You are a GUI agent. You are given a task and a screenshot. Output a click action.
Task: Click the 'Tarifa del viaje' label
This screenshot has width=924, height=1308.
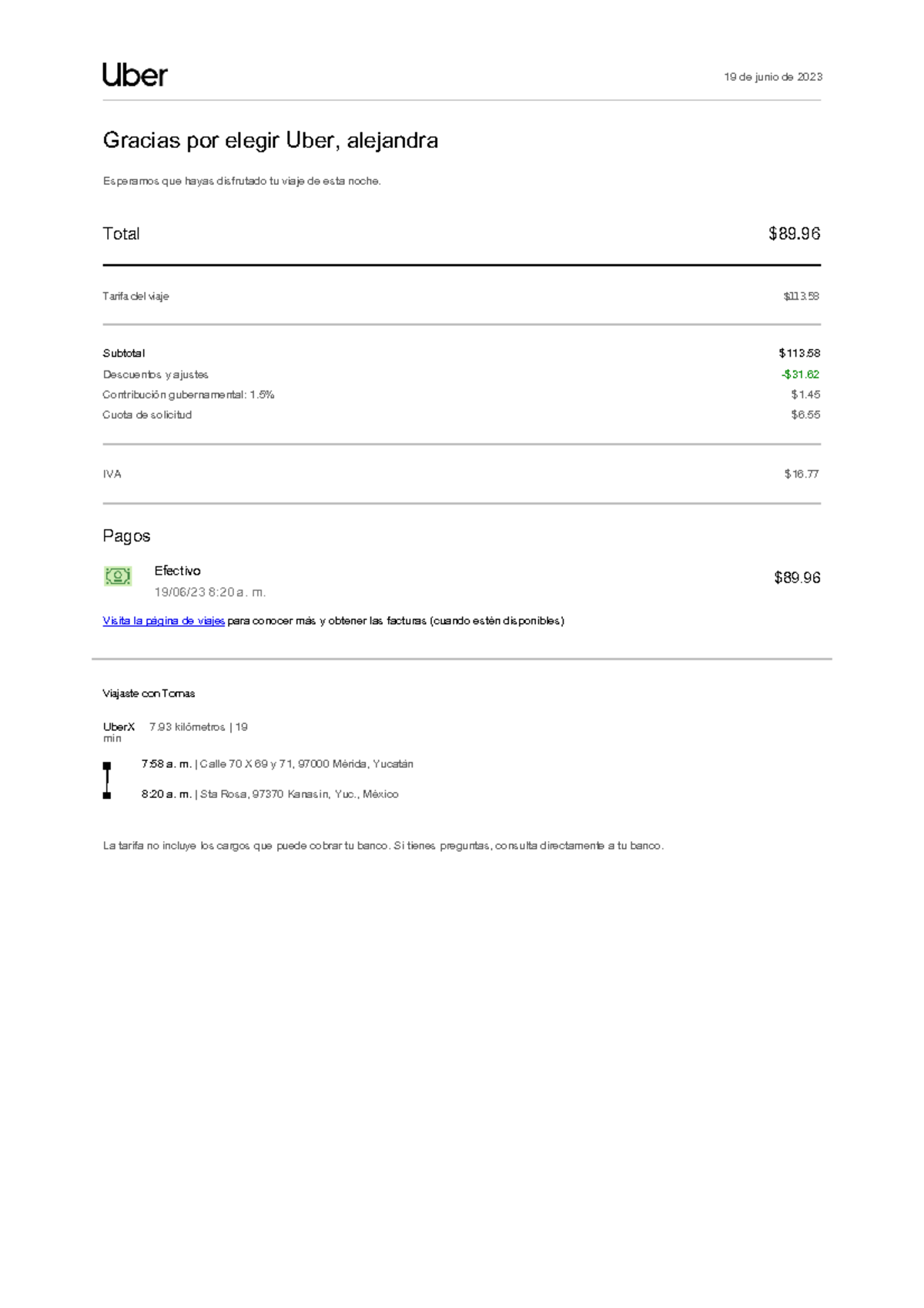(136, 297)
